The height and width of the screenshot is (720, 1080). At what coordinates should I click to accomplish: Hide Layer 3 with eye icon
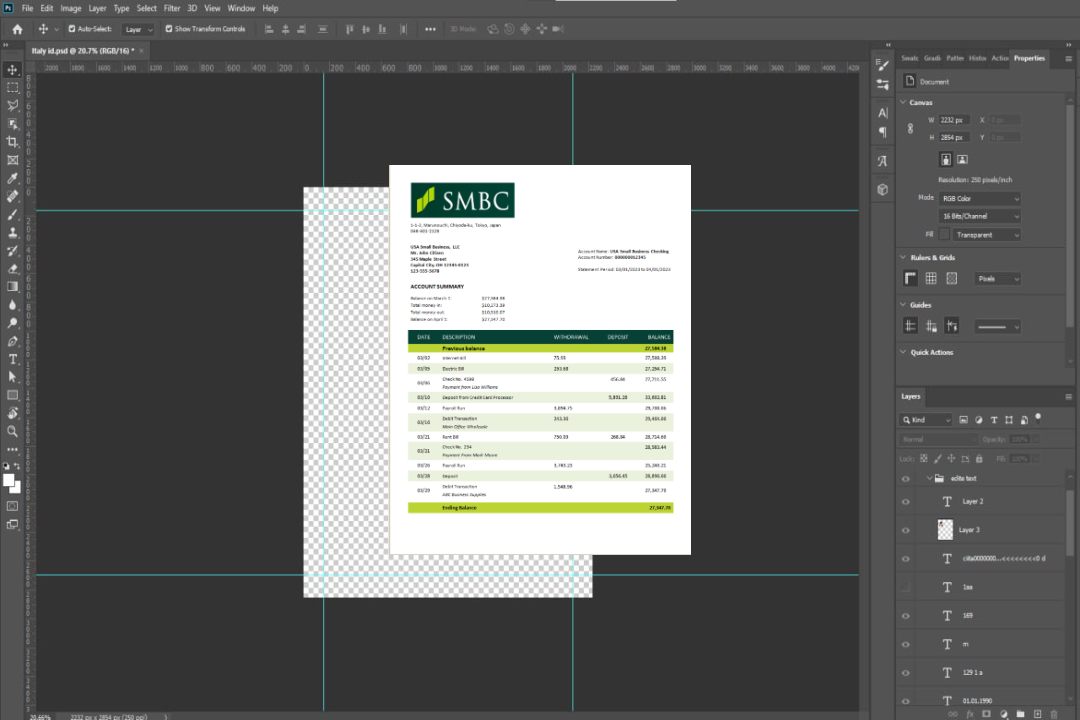click(906, 531)
